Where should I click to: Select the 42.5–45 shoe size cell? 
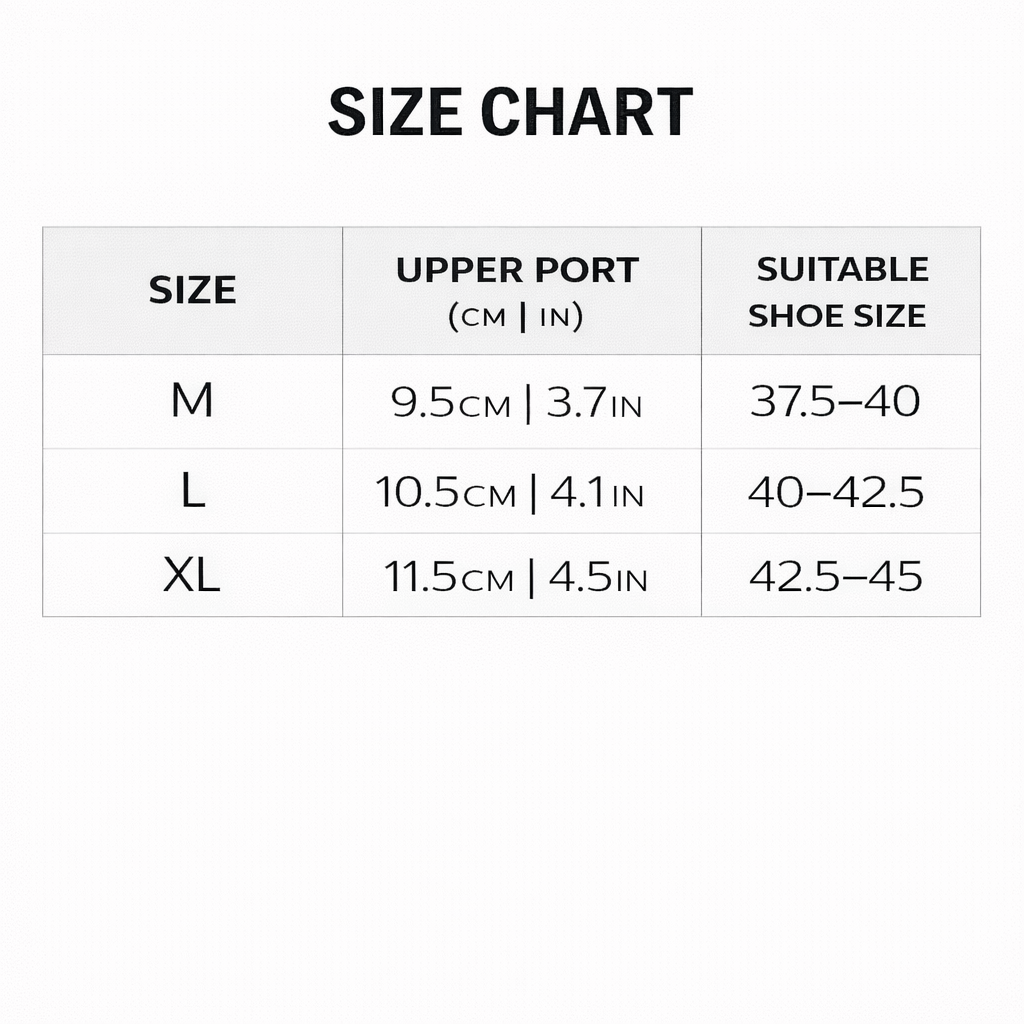pyautogui.click(x=835, y=577)
